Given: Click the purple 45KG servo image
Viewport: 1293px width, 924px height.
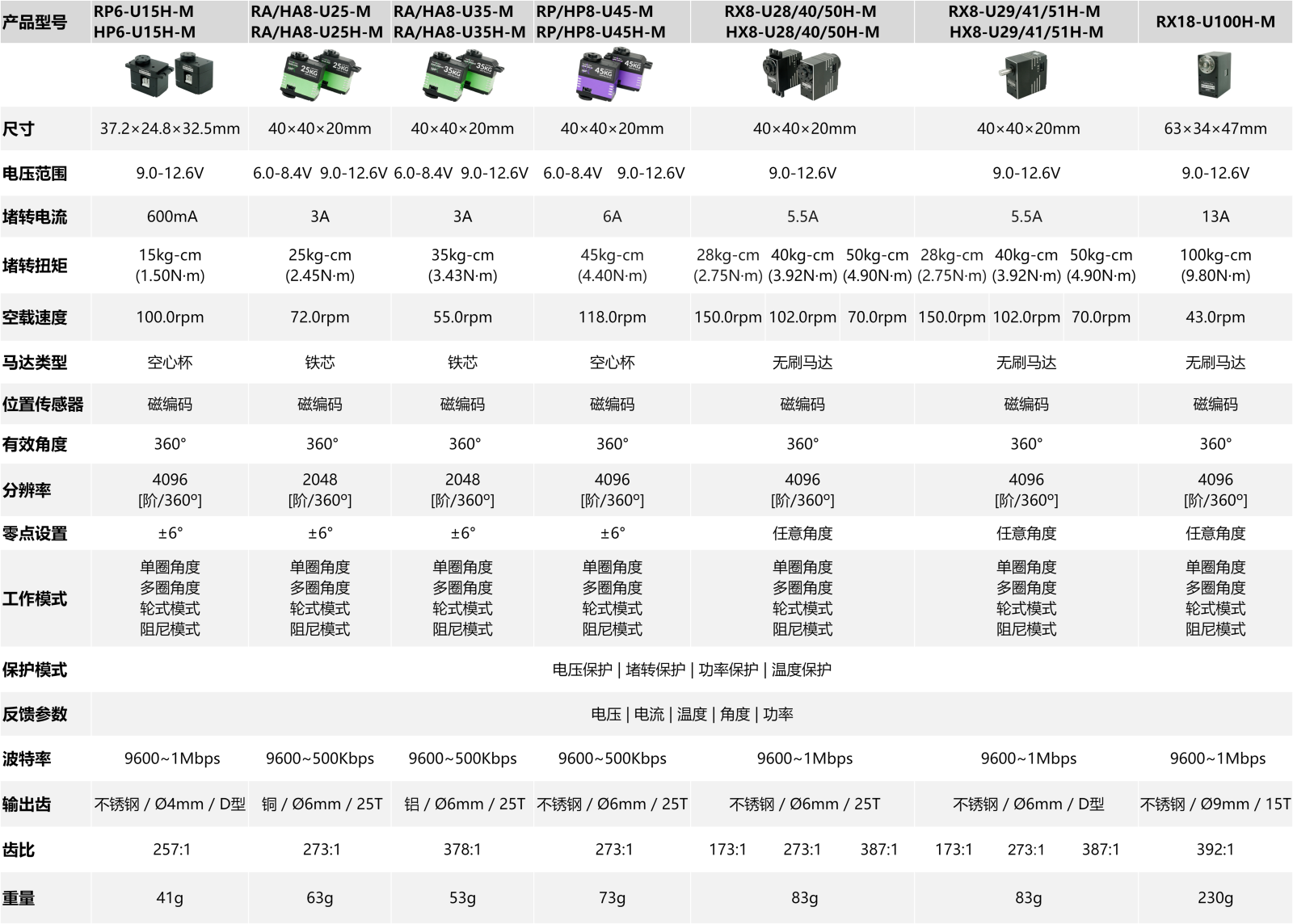Looking at the screenshot, I should [612, 74].
